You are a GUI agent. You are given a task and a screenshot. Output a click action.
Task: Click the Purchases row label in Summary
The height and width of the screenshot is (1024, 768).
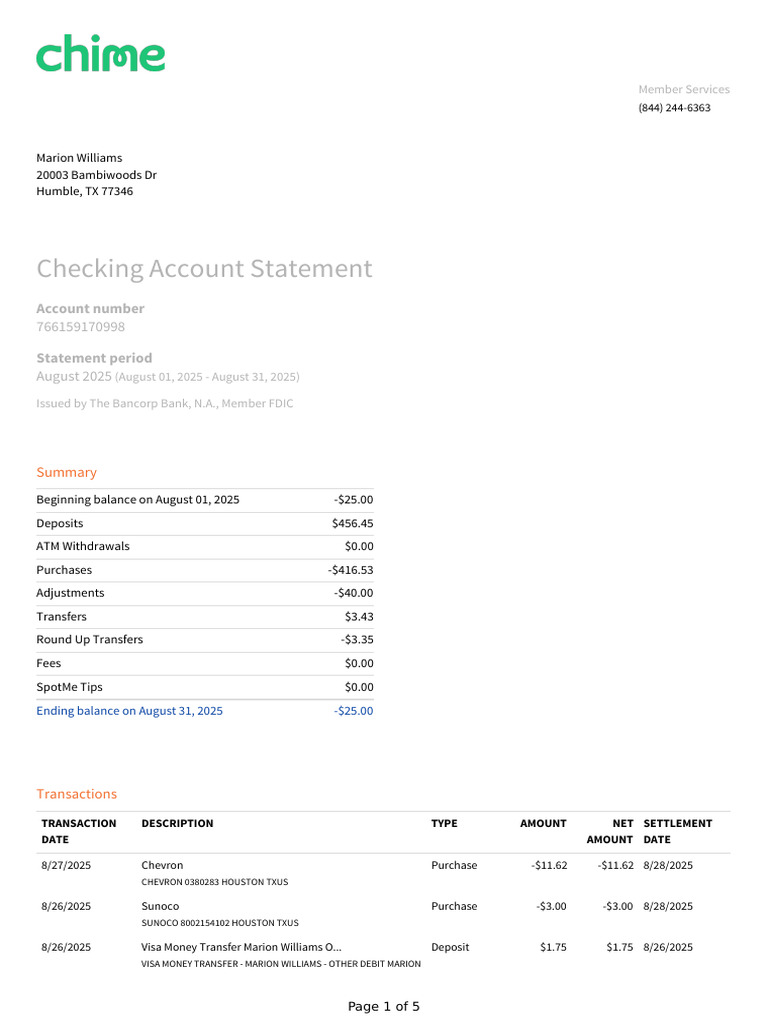64,570
